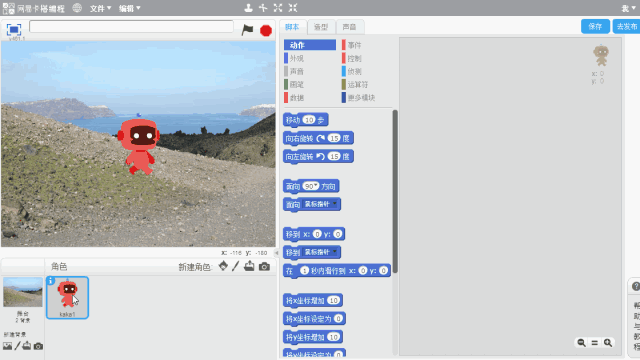Open the 编辑 menu
The height and width of the screenshot is (360, 640).
(130, 8)
